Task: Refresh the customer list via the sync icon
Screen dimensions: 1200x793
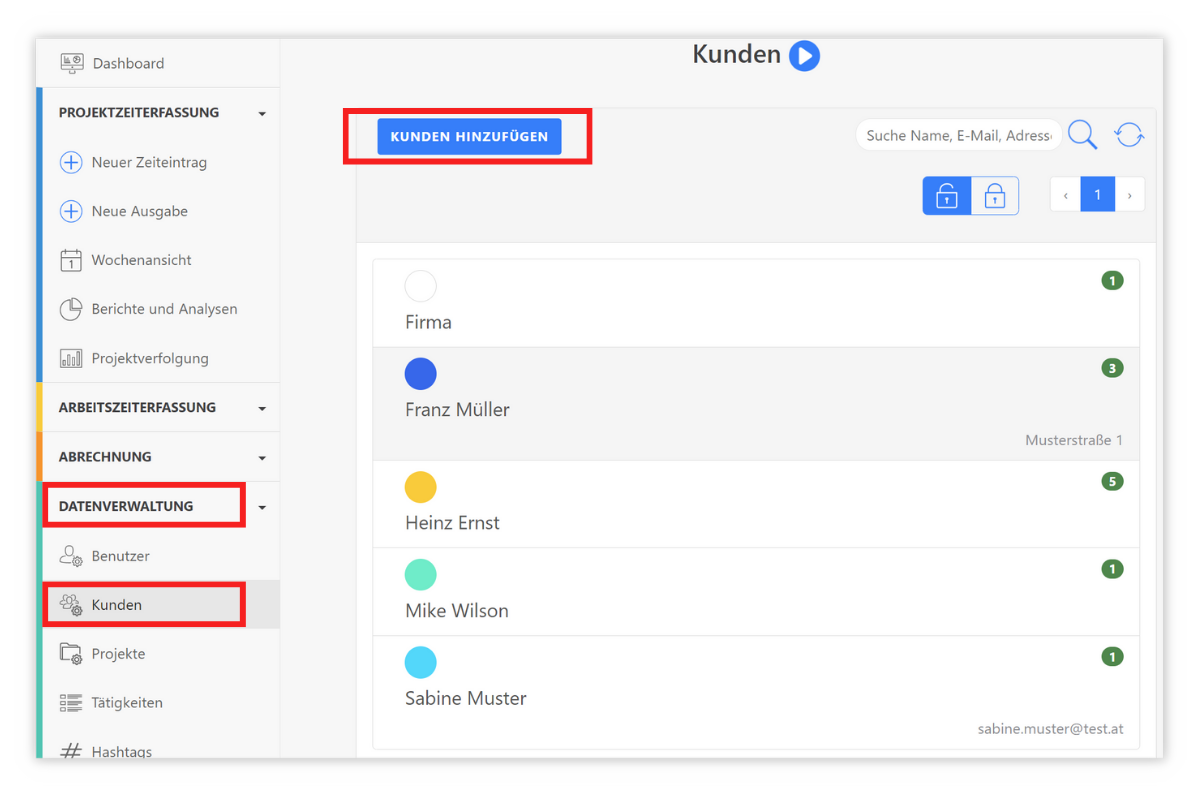Action: pos(1129,134)
